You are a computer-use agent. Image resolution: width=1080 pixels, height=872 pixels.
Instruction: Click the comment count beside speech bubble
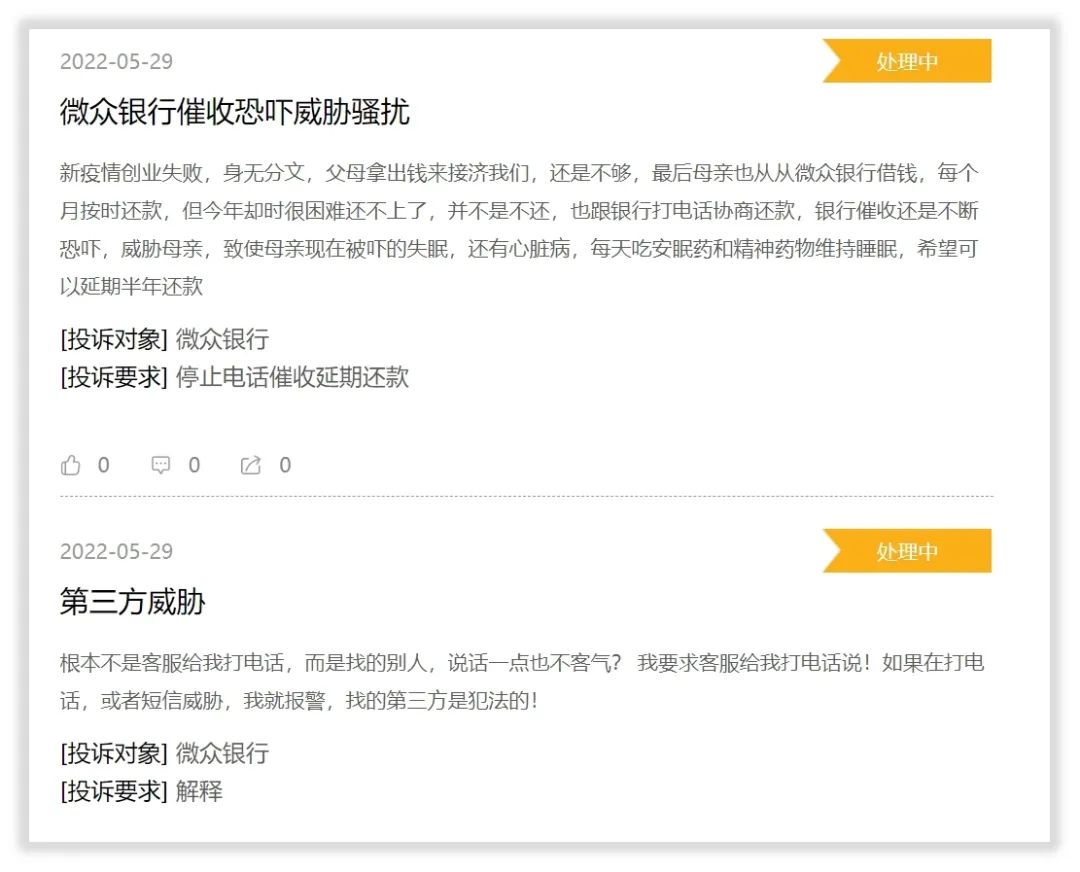pyautogui.click(x=194, y=466)
